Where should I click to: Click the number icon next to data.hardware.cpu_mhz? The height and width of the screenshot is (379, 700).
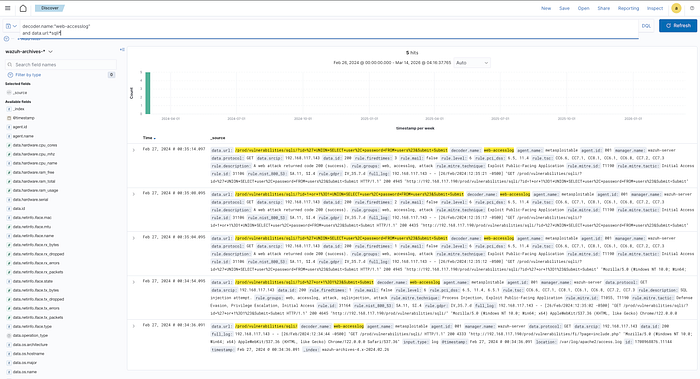(9, 154)
